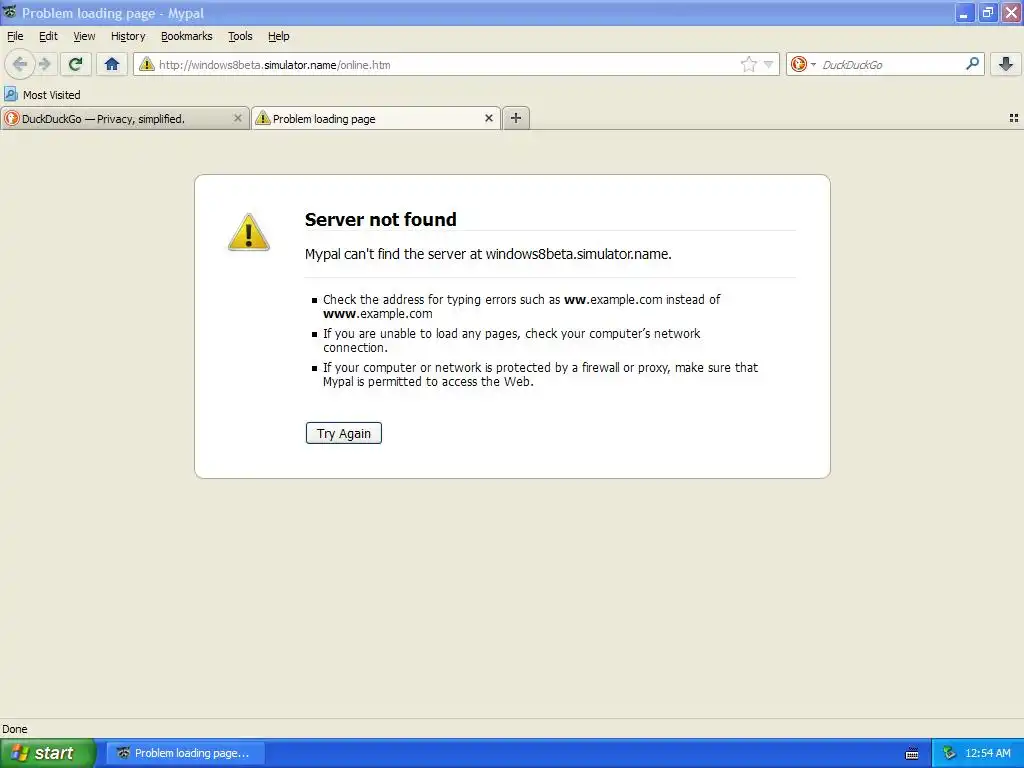Restore down the Mypal window
Viewport: 1024px width, 768px height.
(988, 13)
